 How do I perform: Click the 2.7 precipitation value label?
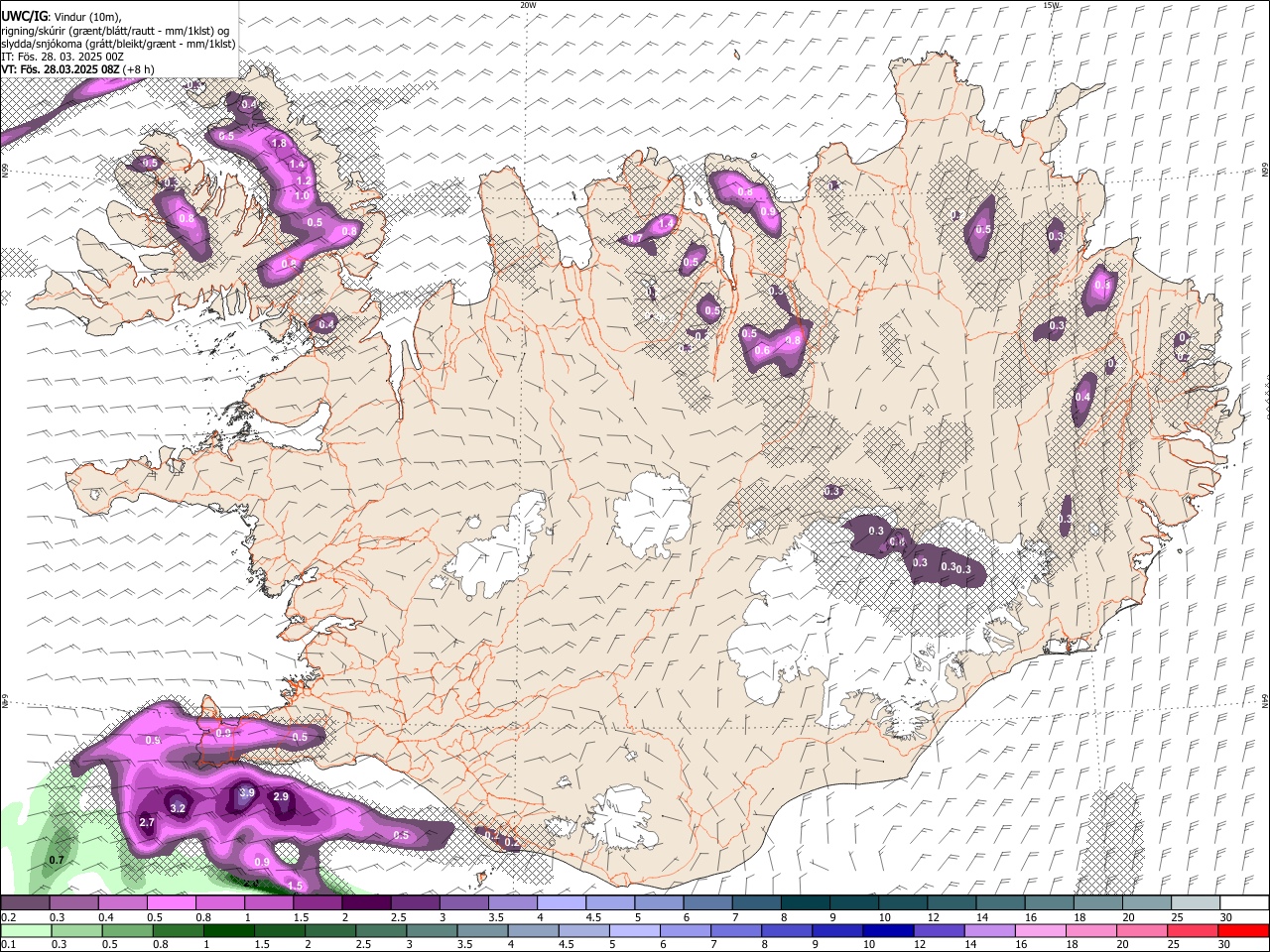147,822
